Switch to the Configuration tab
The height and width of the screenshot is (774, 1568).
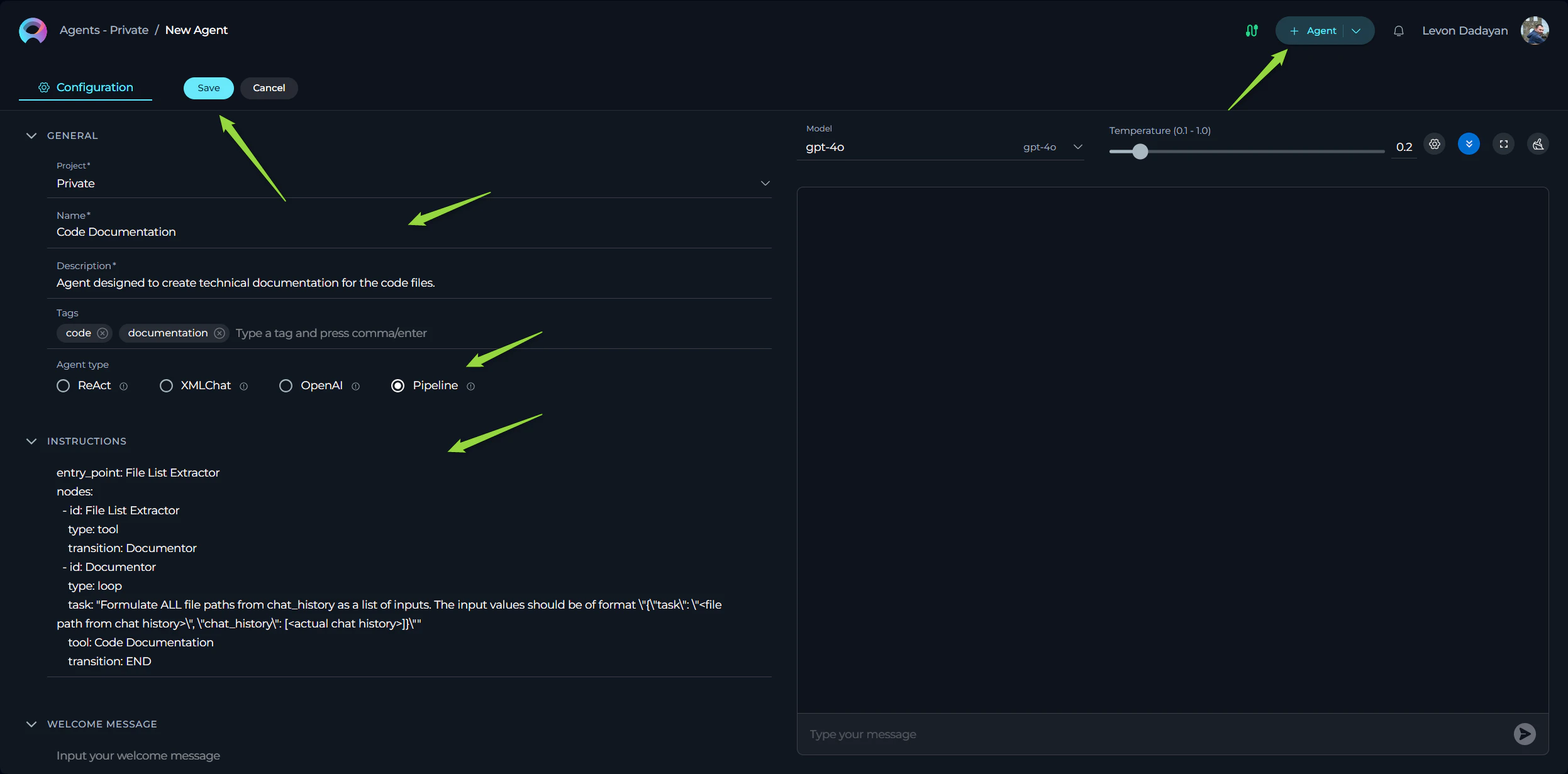pos(86,87)
